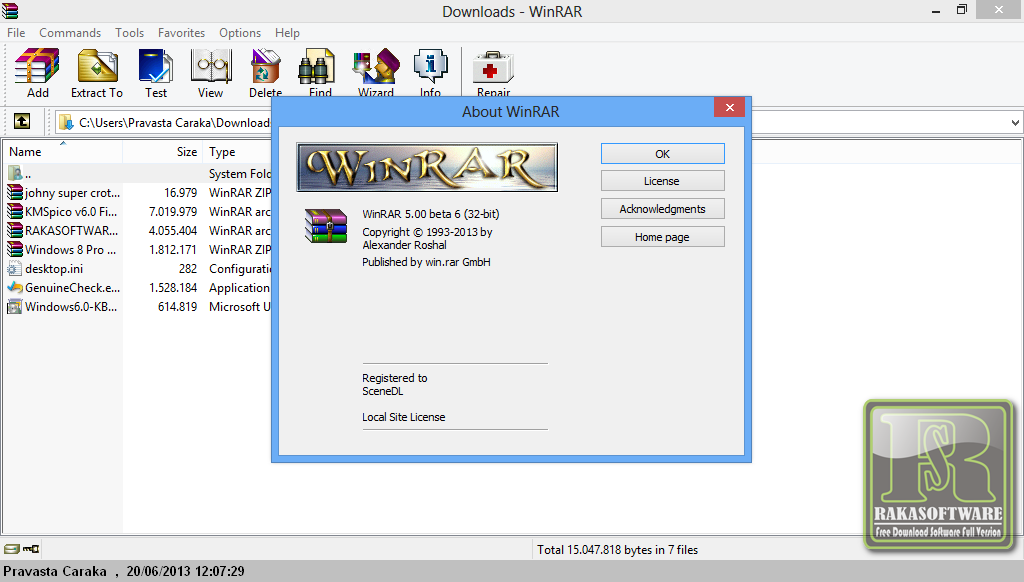Open the Acknowledgments button

[662, 209]
